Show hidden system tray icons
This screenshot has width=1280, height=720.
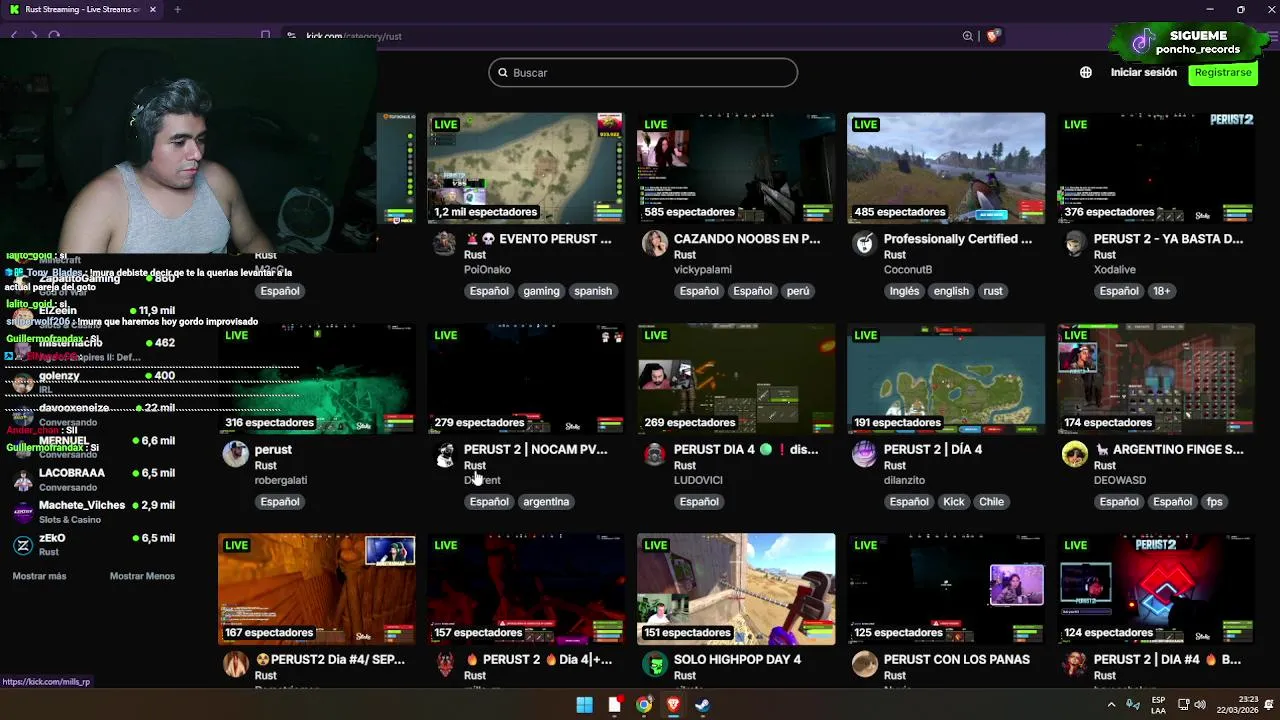click(1111, 705)
